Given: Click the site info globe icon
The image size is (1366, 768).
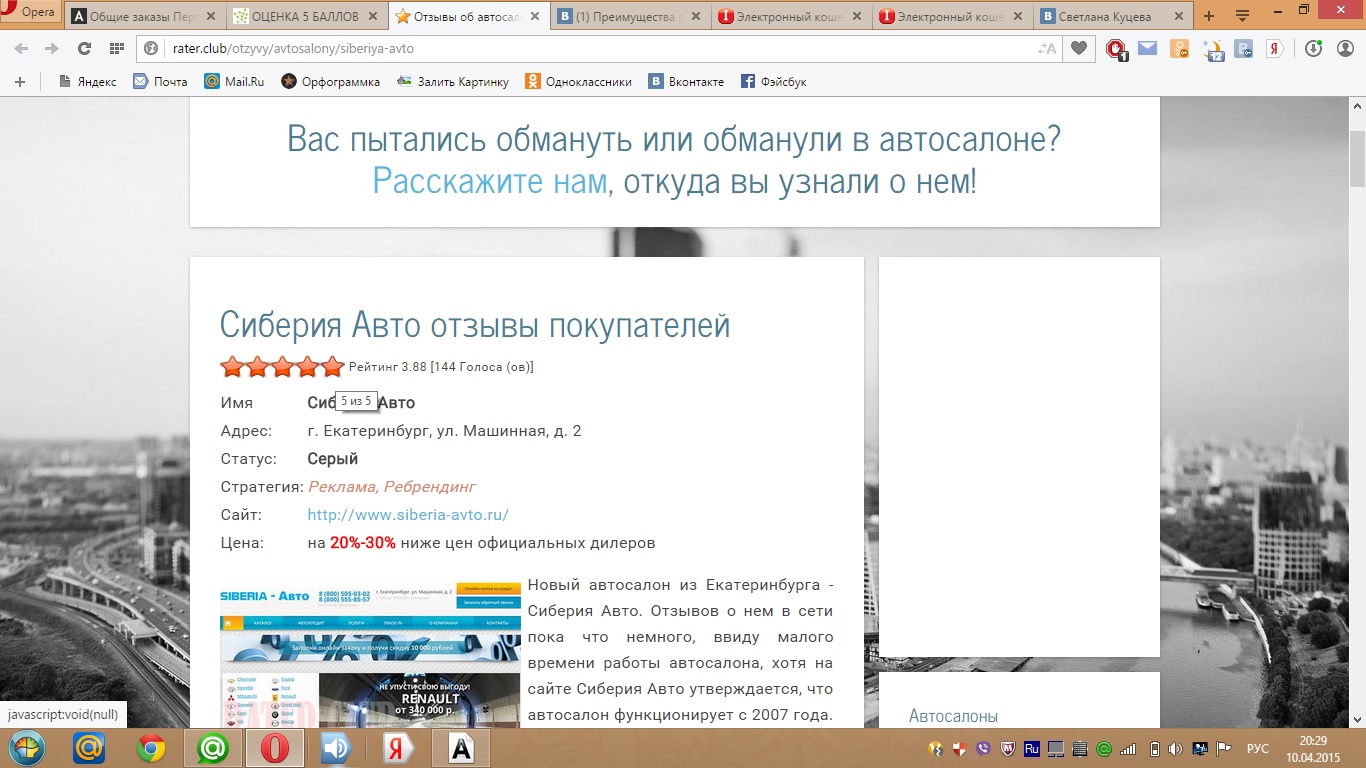Looking at the screenshot, I should coord(153,48).
